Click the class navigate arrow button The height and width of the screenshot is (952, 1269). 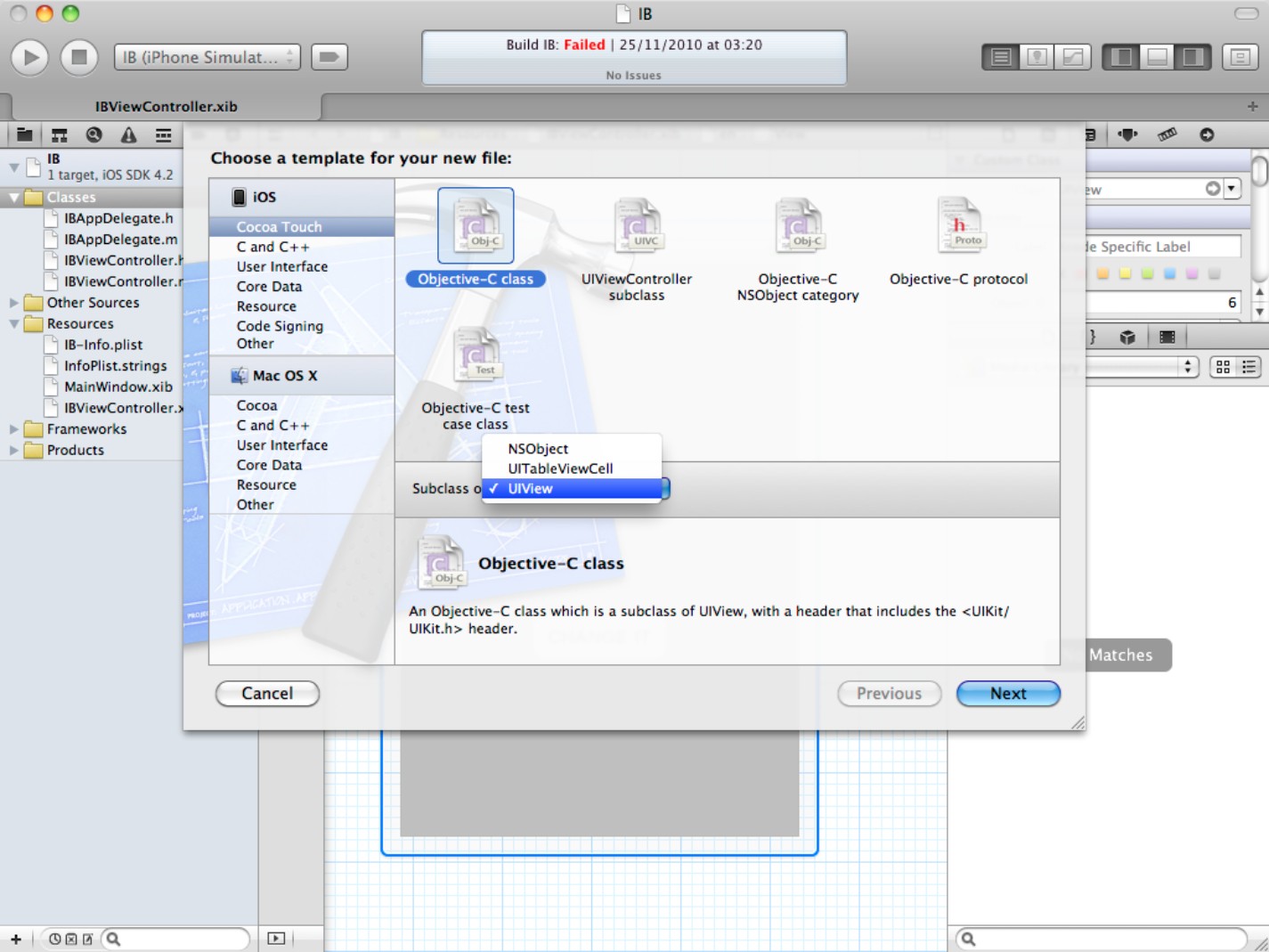1213,189
